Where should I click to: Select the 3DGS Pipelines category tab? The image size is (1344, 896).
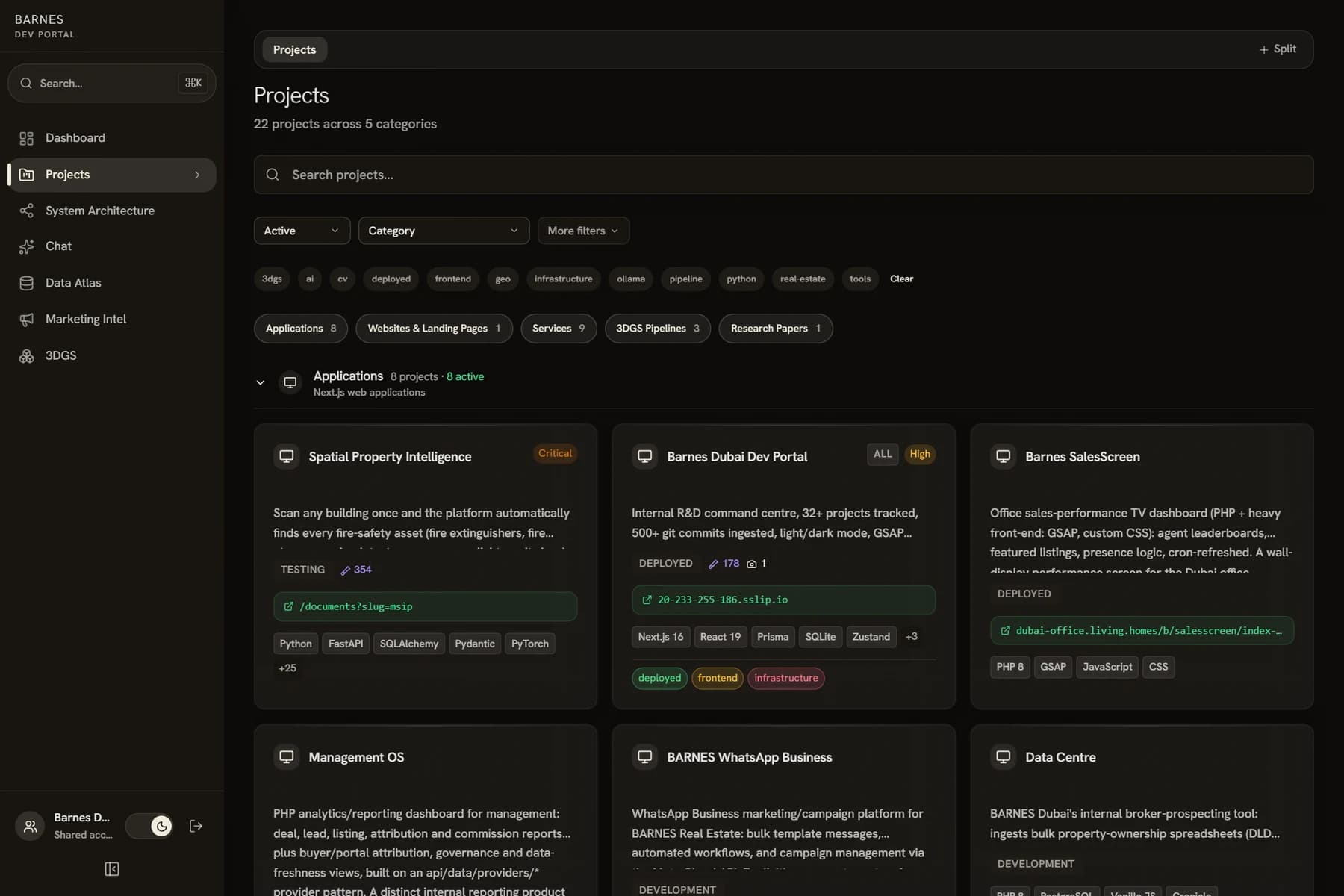coord(658,329)
